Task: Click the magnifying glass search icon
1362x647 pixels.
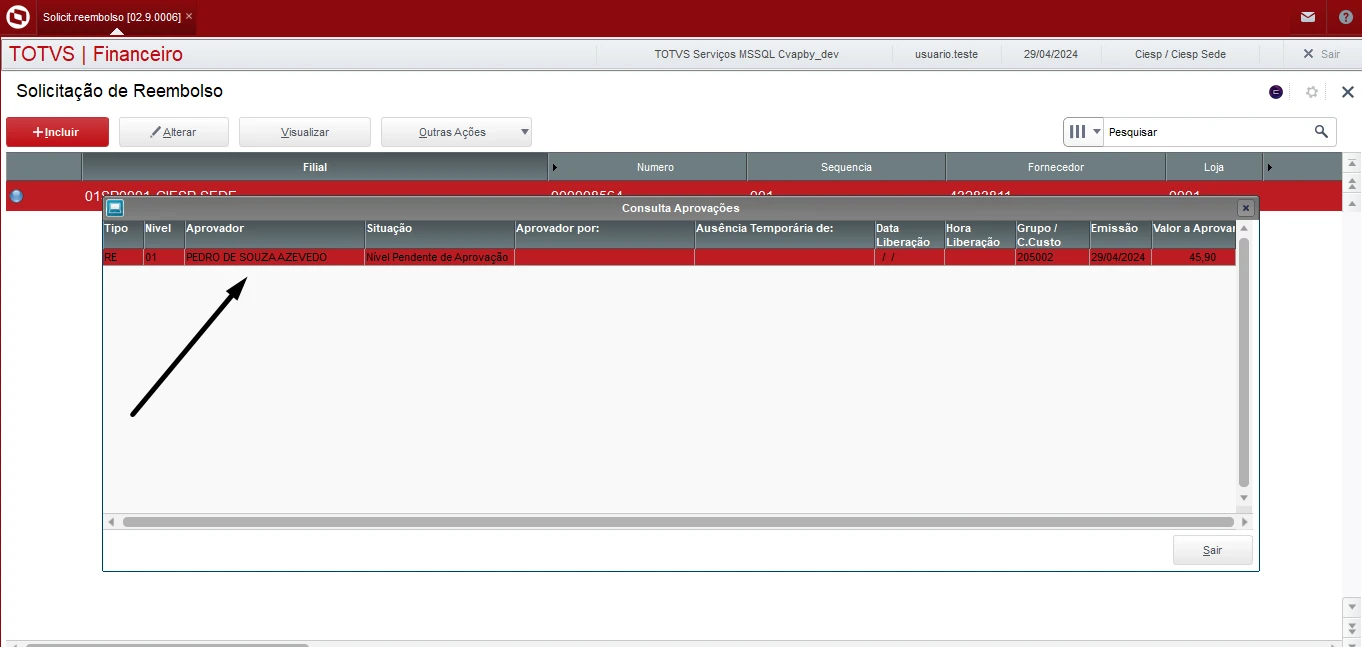Action: pos(1321,131)
